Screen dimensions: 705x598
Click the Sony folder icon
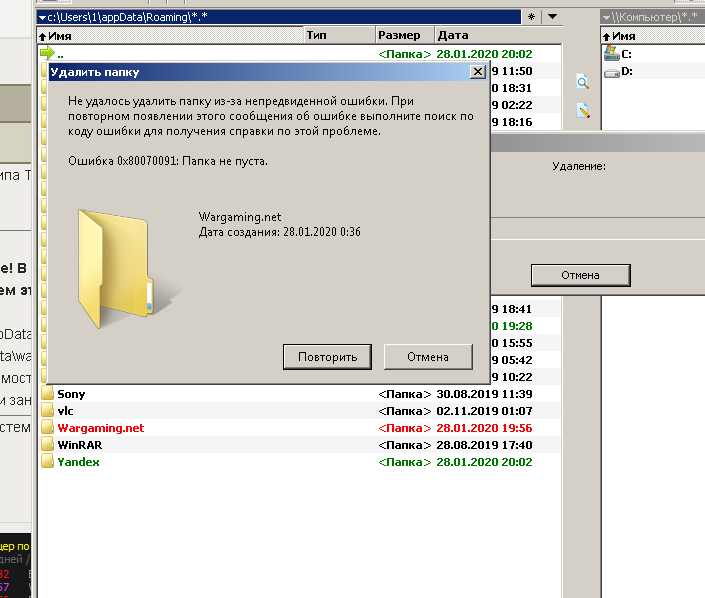pyautogui.click(x=47, y=394)
